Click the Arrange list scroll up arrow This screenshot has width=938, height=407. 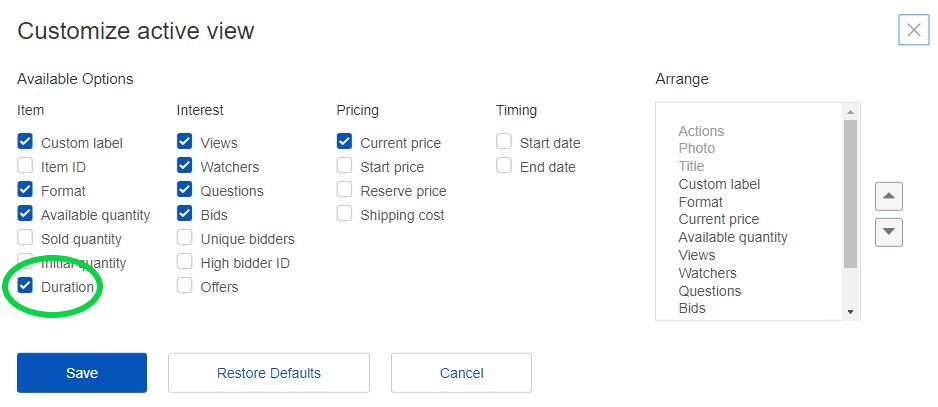(x=851, y=111)
